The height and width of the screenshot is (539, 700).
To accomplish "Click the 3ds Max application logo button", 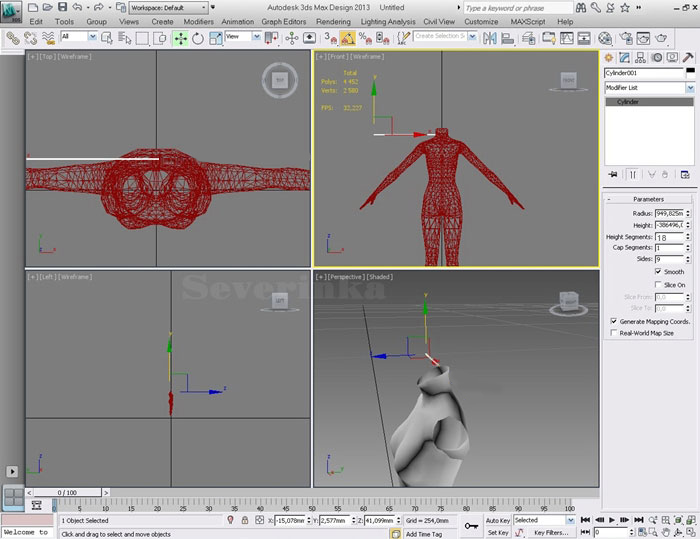I will click(12, 11).
